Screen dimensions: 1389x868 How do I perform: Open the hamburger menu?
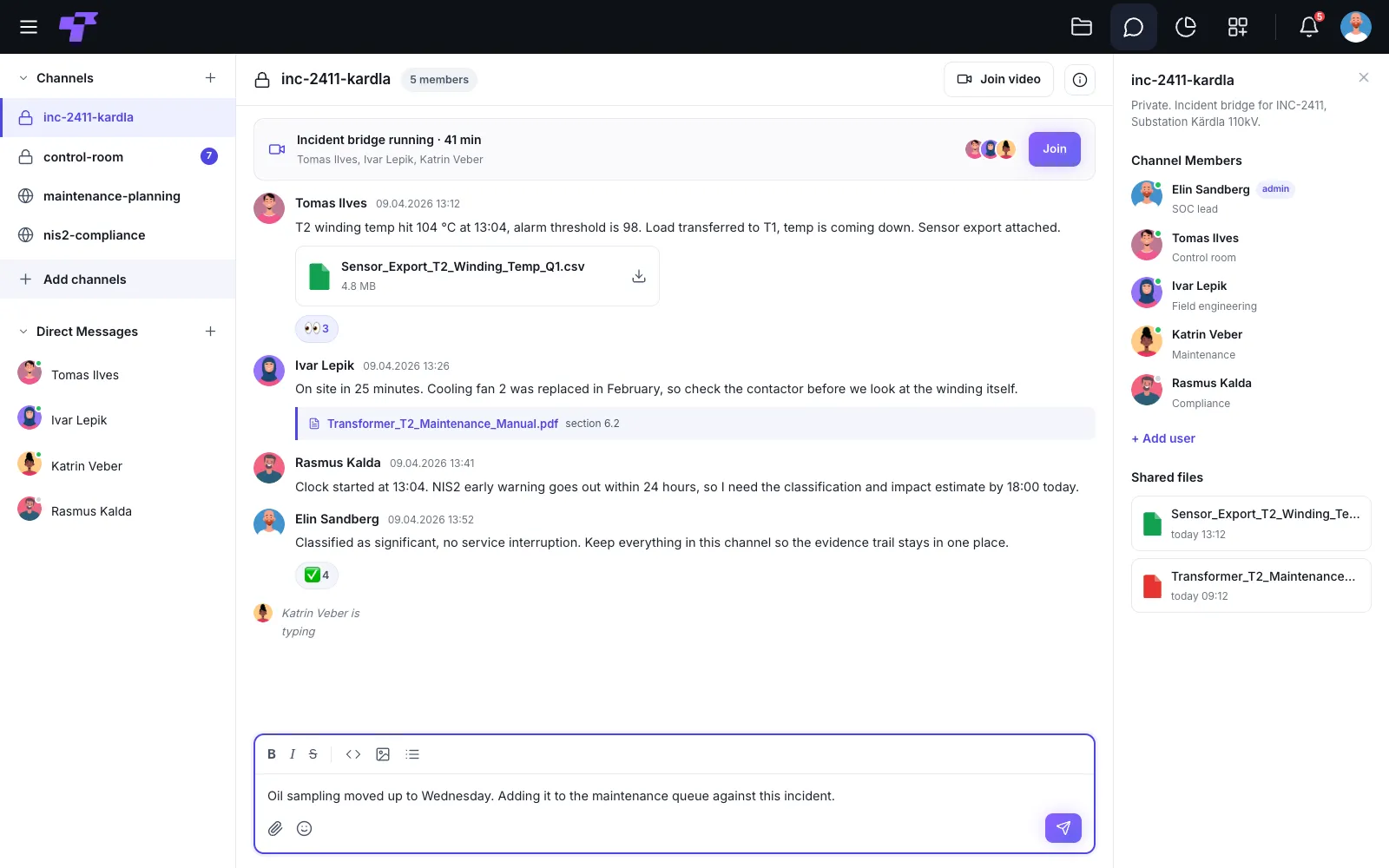point(29,27)
